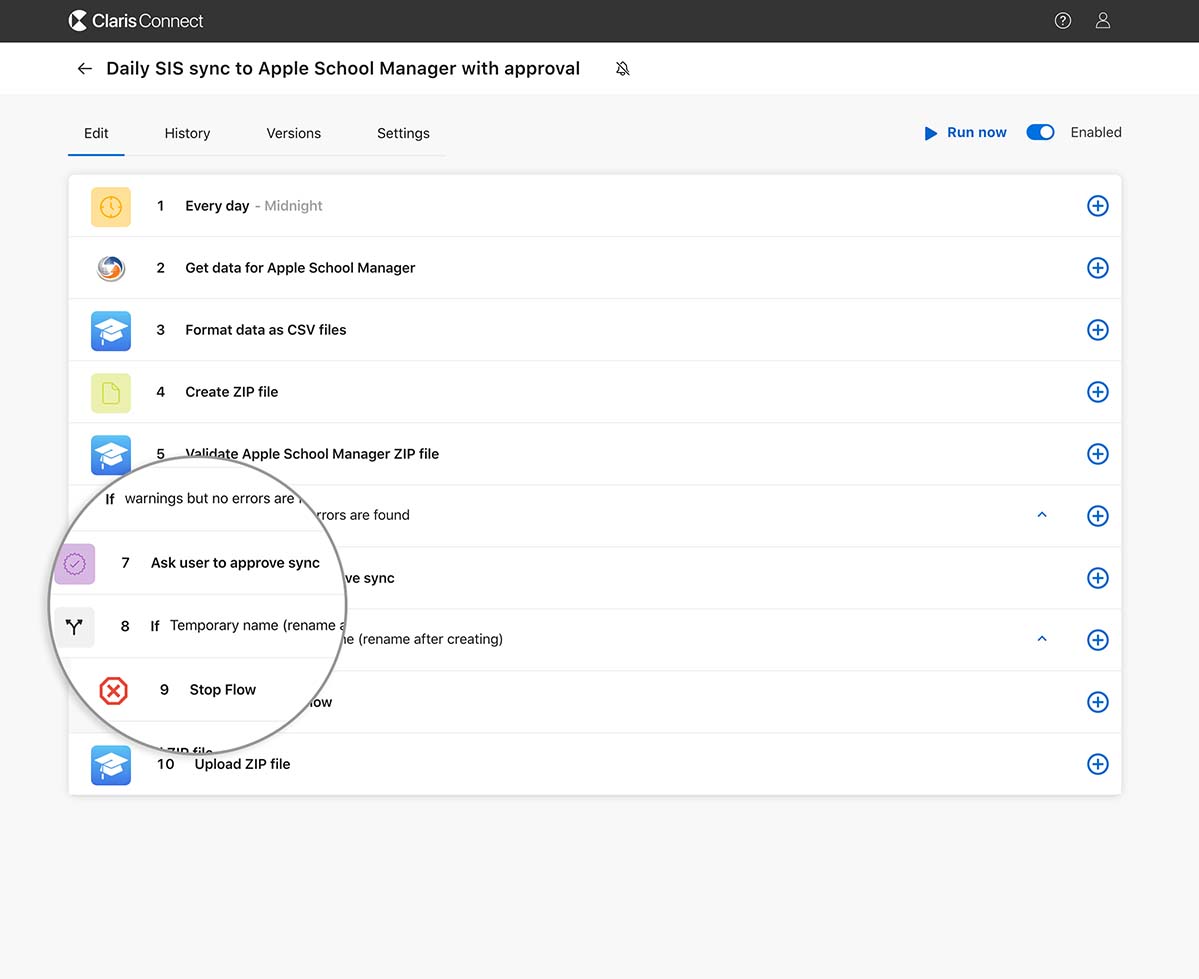Image resolution: width=1199 pixels, height=979 pixels.
Task: Collapse the rename after creating condition
Action: 1041,639
